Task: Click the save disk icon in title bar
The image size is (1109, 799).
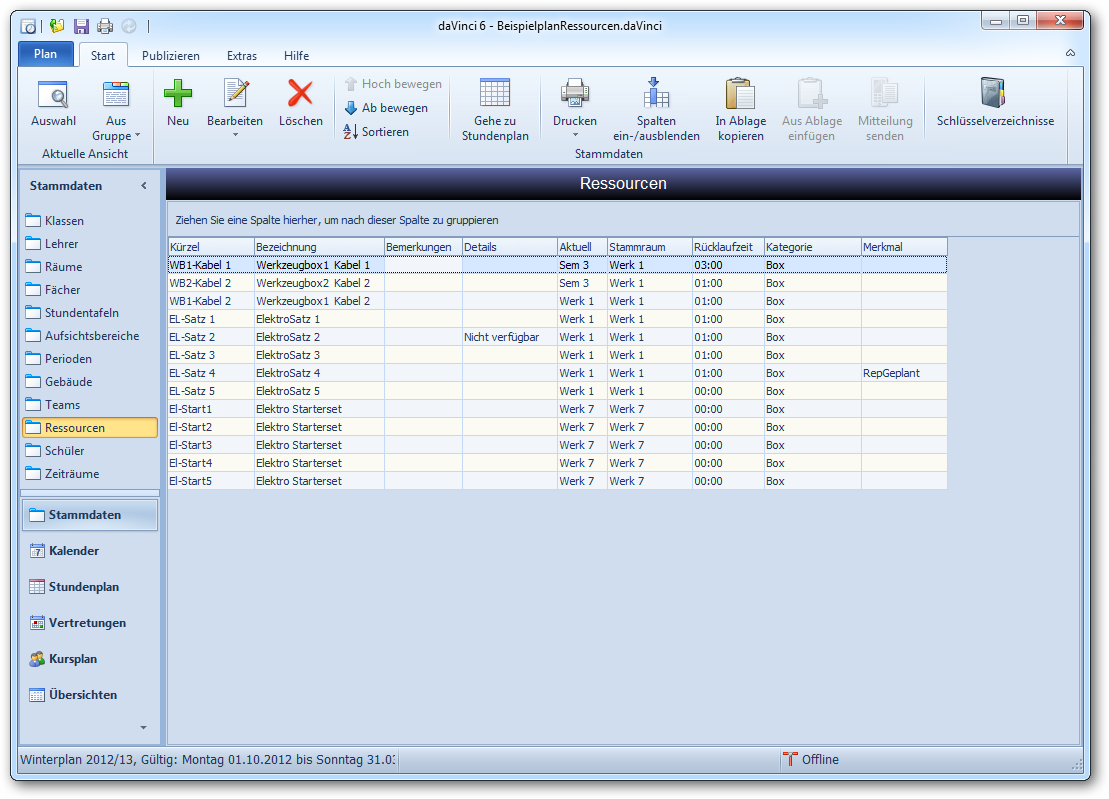Action: [x=81, y=26]
